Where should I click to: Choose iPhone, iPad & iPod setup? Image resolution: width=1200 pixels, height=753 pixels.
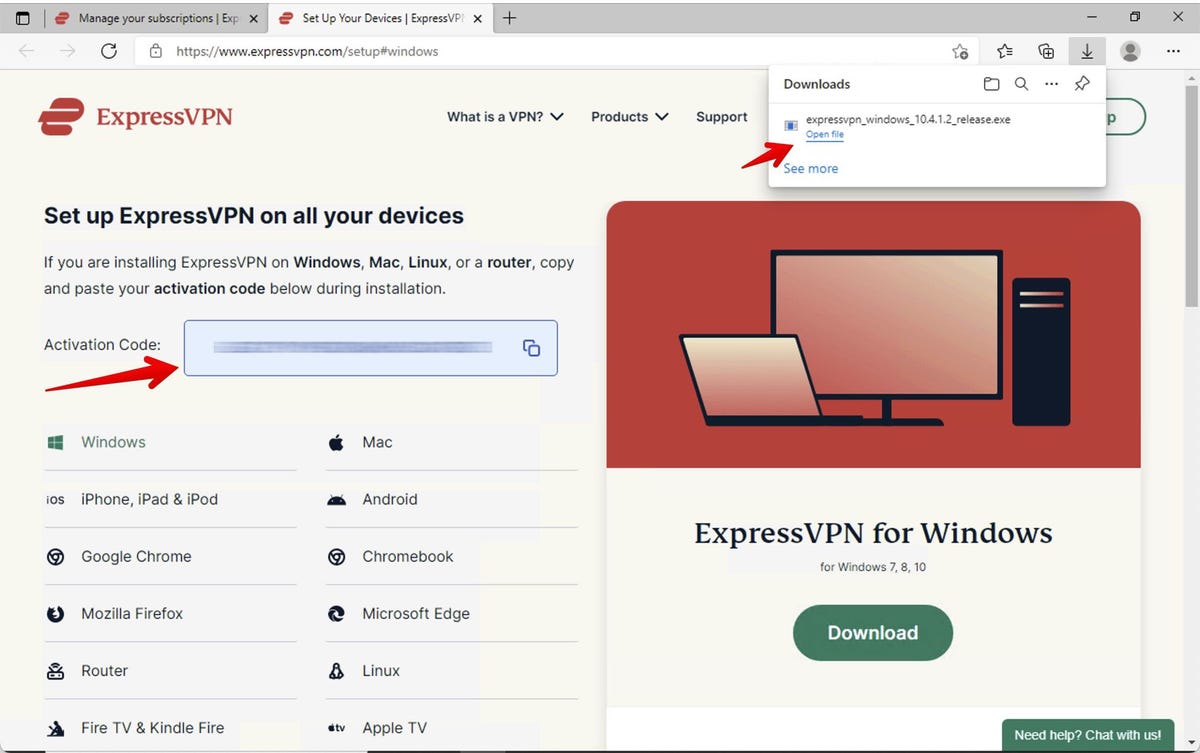170,499
